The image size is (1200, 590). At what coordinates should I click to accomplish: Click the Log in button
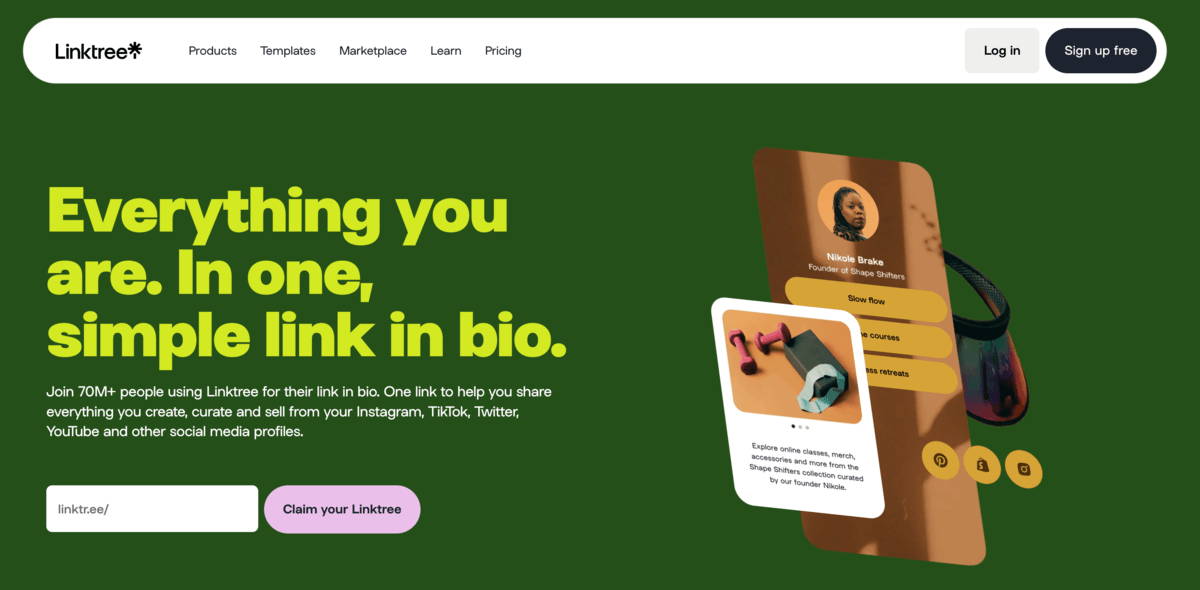pos(1002,50)
